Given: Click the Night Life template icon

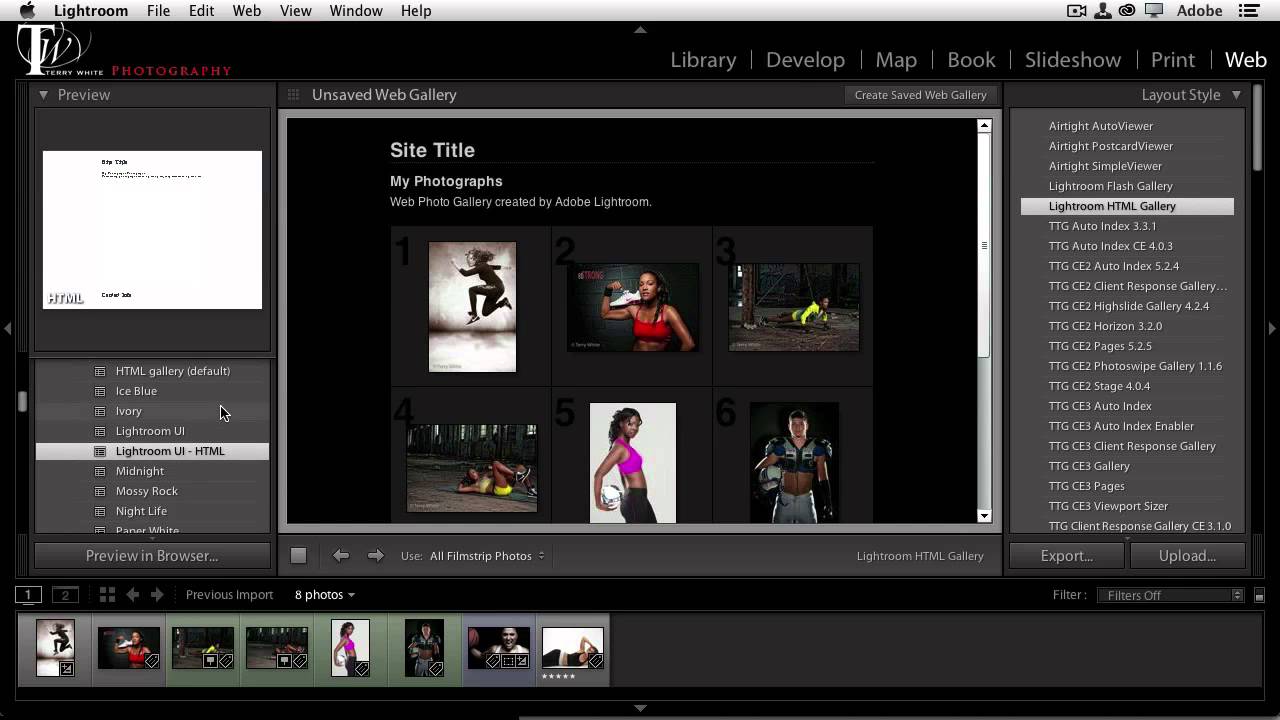Looking at the screenshot, I should click(x=100, y=511).
